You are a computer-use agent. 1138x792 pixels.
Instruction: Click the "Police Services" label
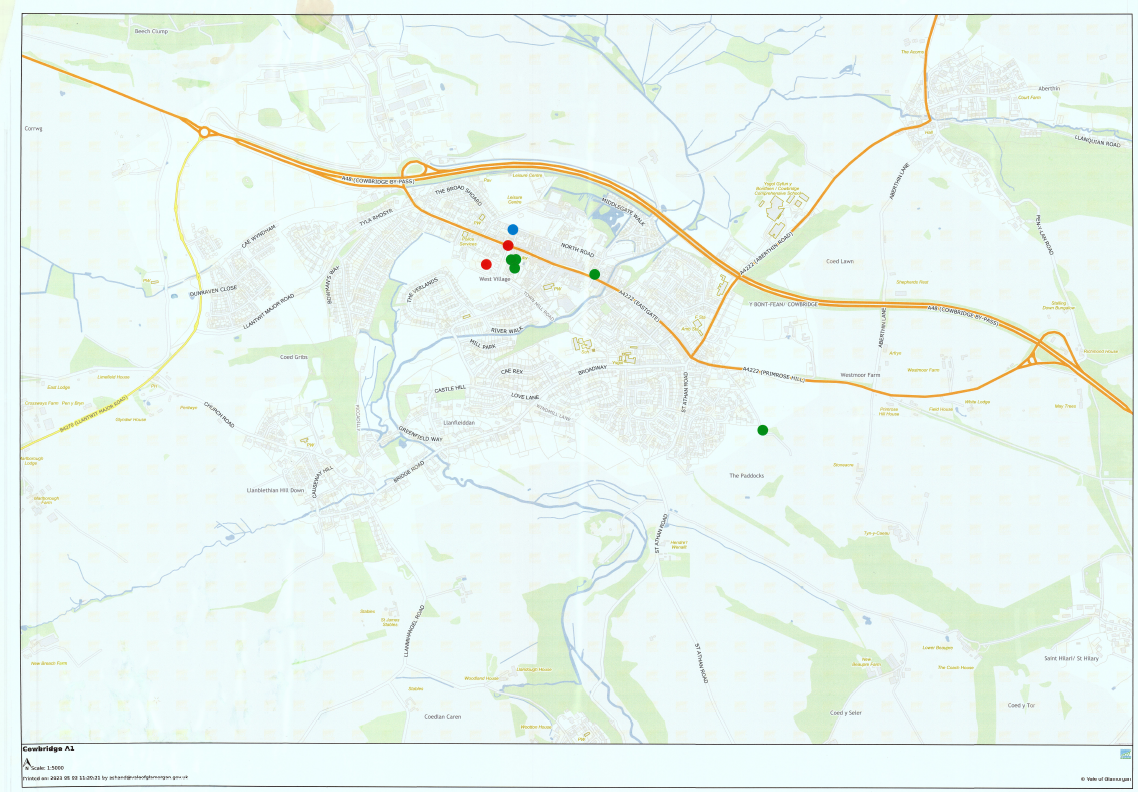pyautogui.click(x=468, y=241)
